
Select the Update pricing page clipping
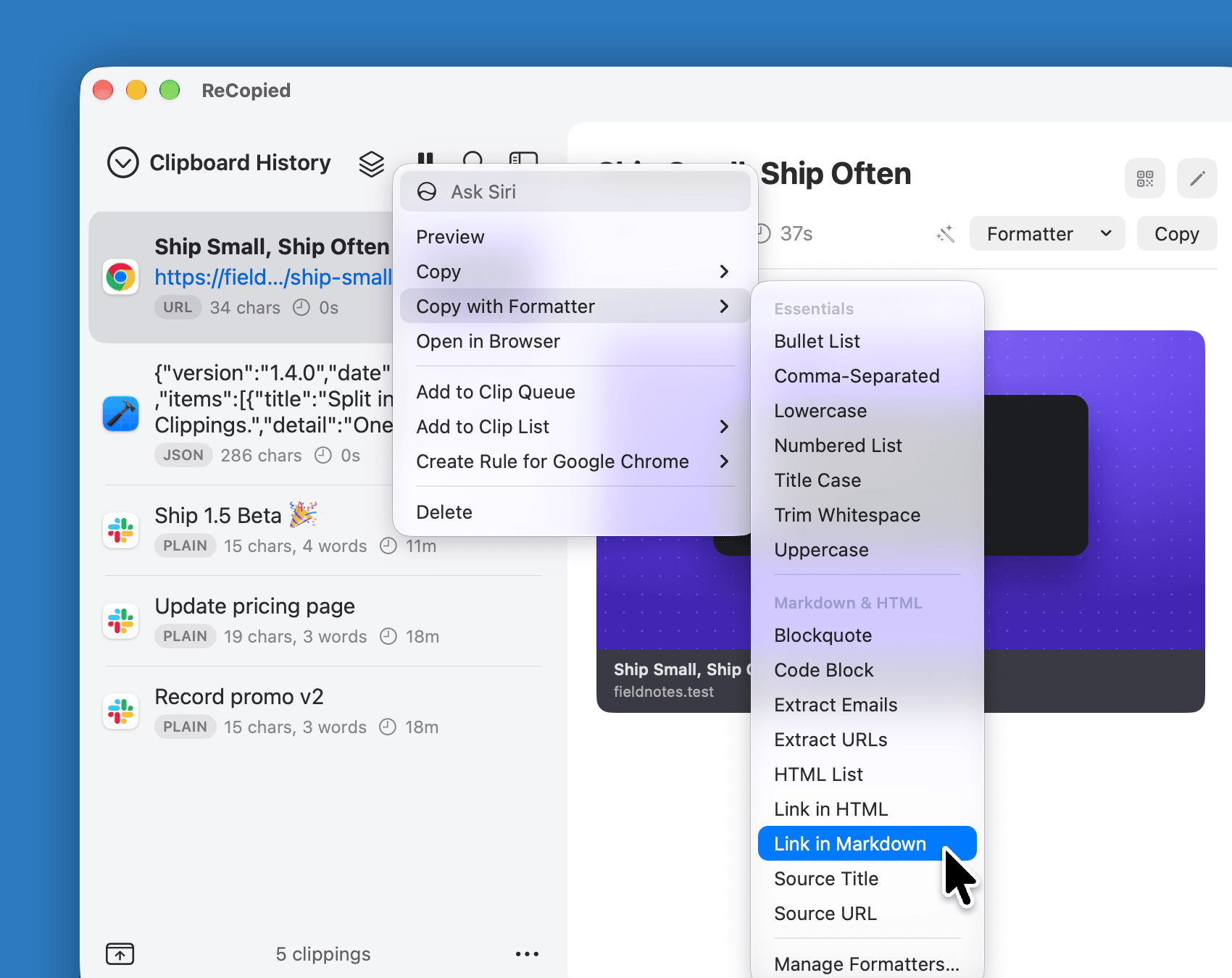pos(323,621)
